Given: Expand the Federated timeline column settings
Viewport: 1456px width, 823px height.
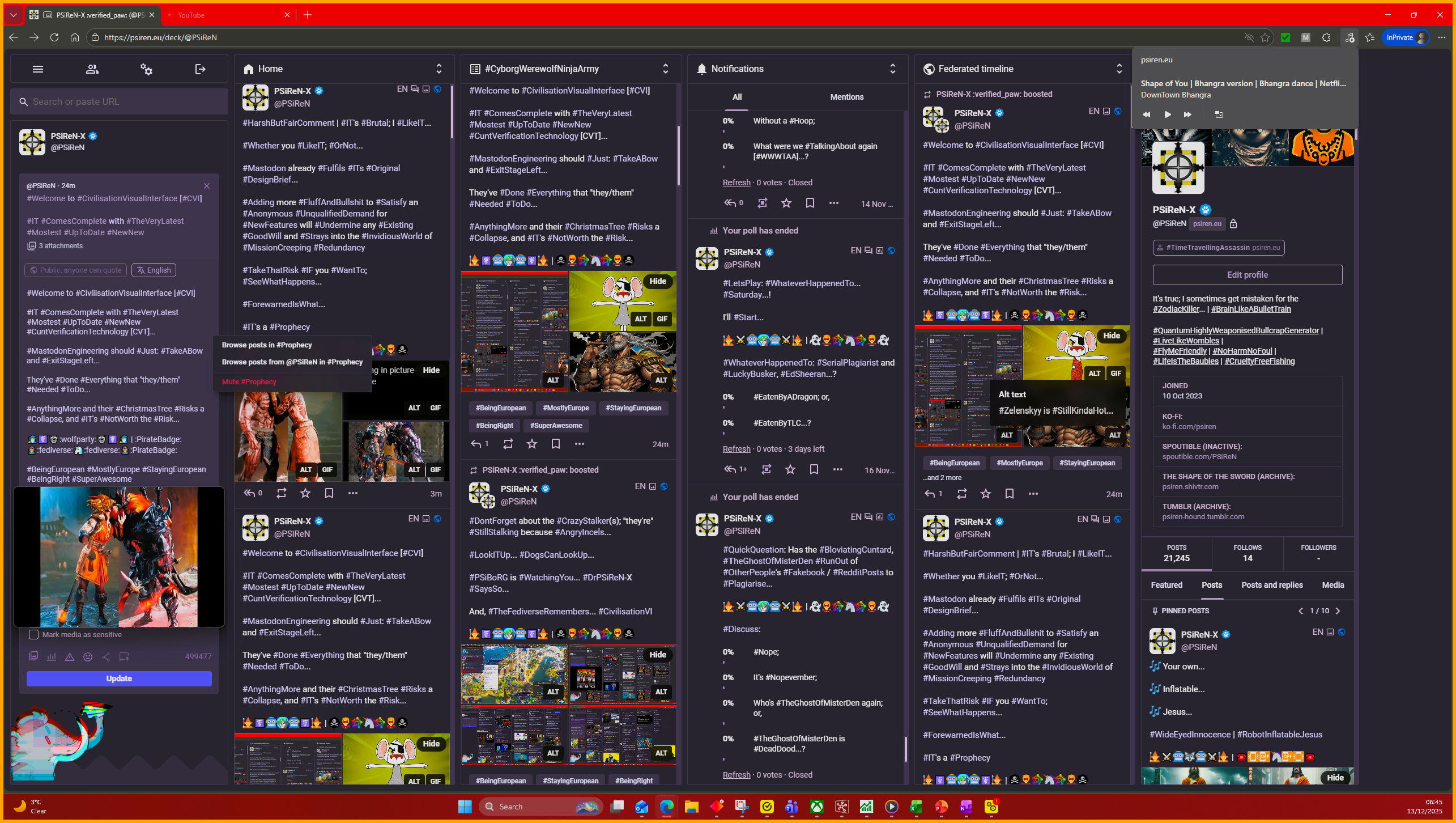Looking at the screenshot, I should point(1119,69).
